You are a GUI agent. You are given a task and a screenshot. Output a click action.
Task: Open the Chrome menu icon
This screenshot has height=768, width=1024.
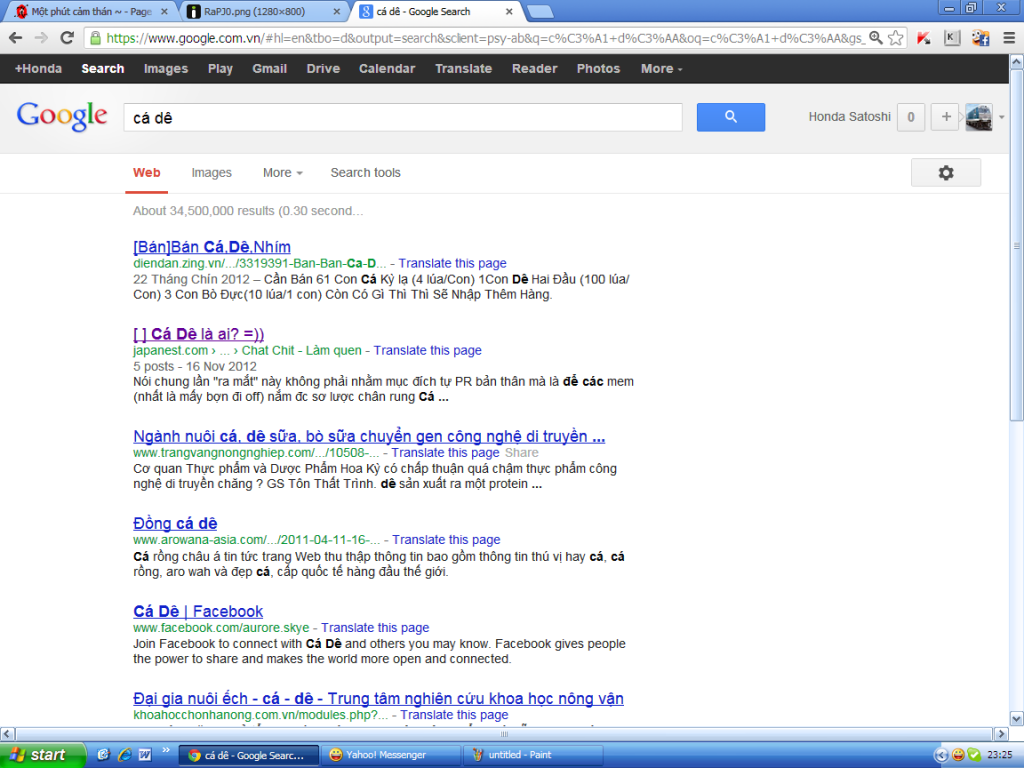point(1007,38)
